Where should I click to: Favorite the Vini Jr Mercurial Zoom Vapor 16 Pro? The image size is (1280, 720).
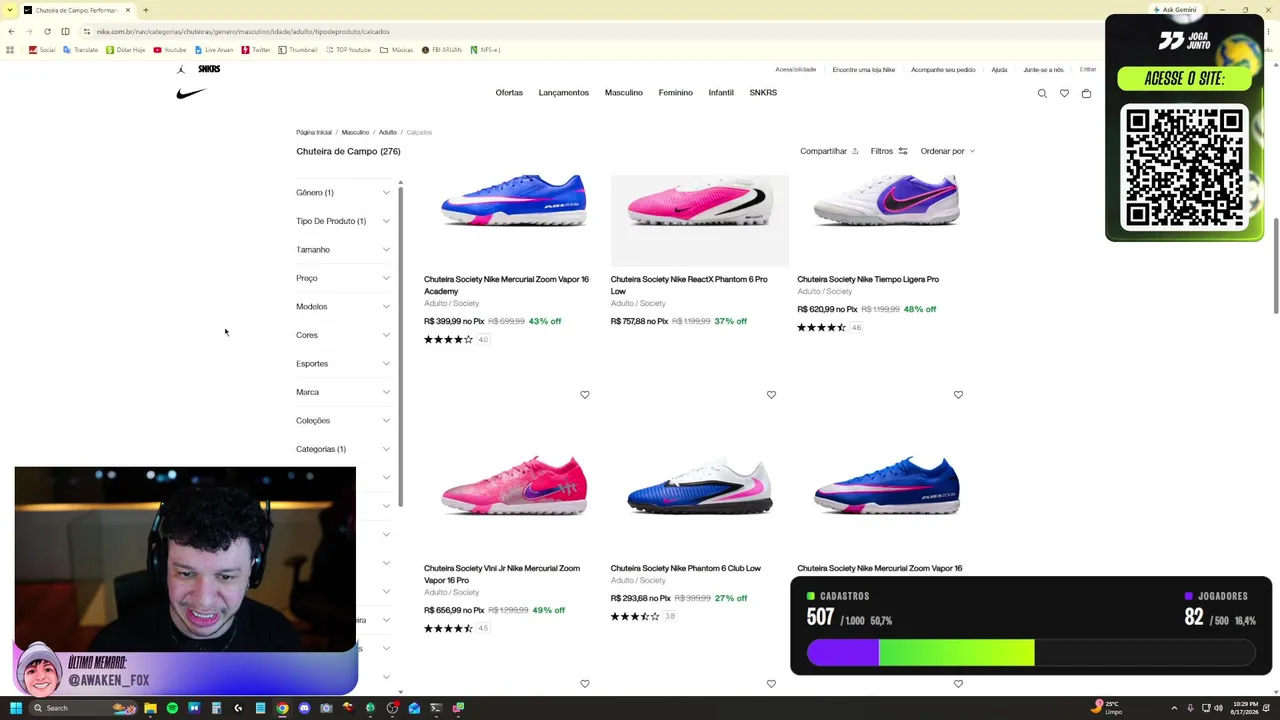point(585,395)
